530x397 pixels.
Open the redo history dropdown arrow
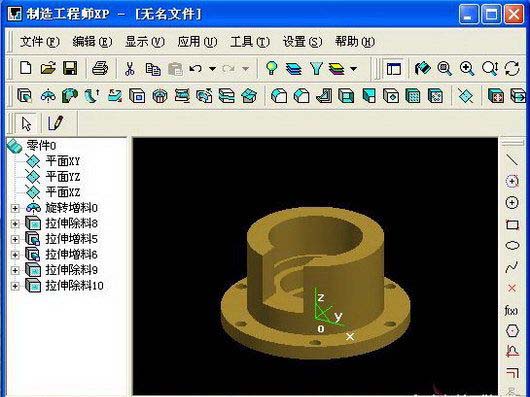(246, 69)
